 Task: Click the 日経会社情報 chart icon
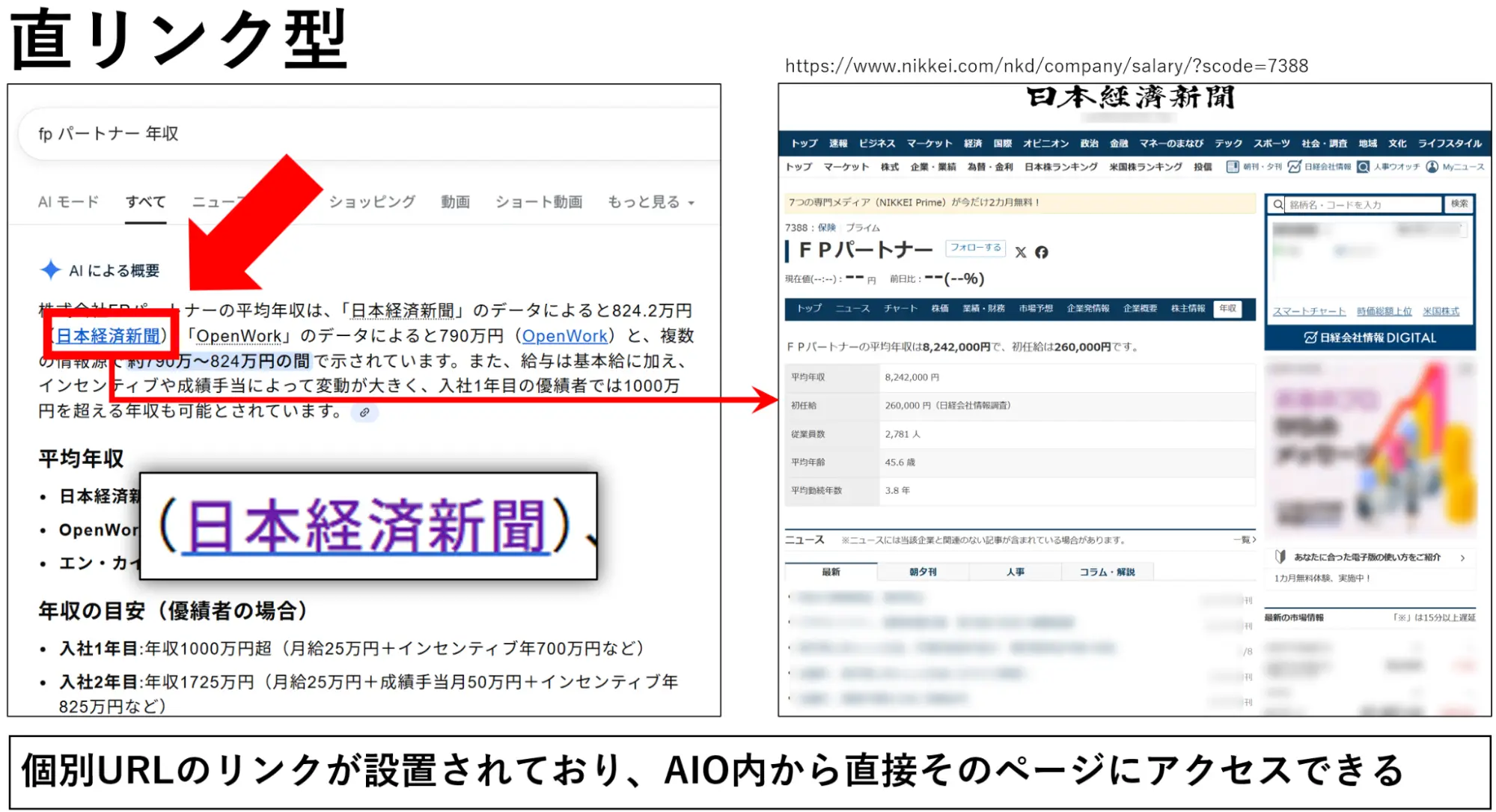point(1294,166)
